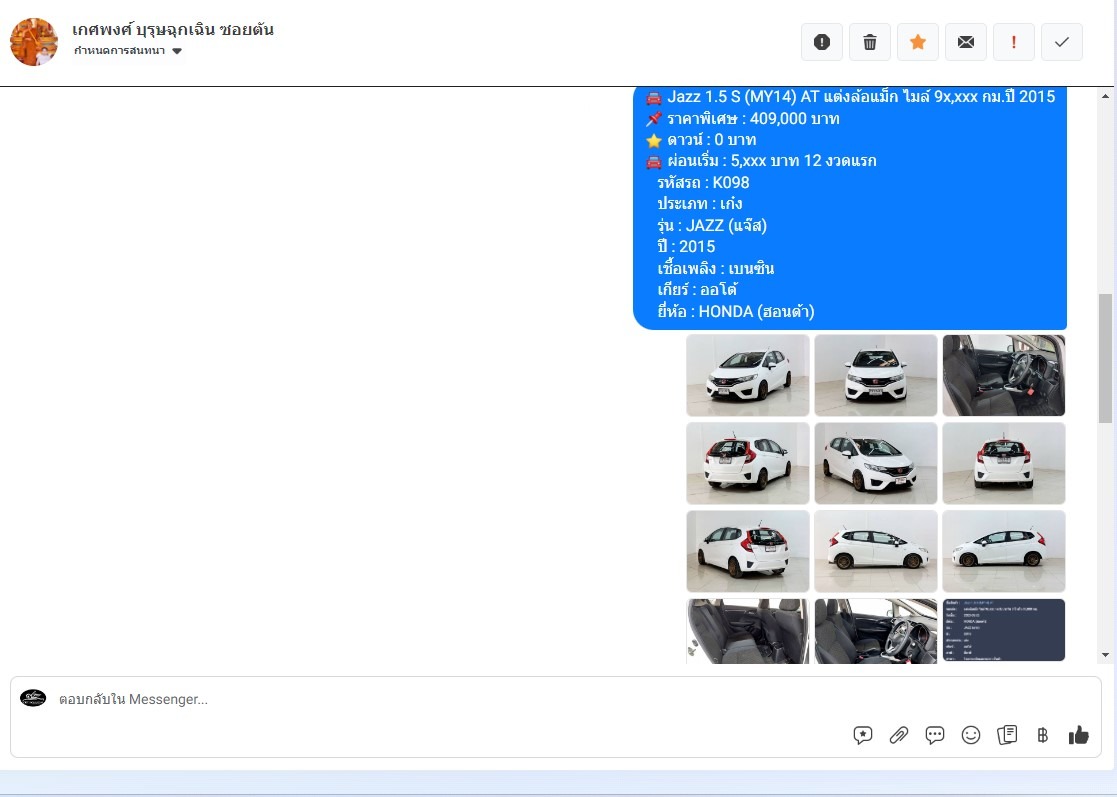Open first photo of white Jazz front-left
Screen dimensions: 1117x797
pos(748,375)
